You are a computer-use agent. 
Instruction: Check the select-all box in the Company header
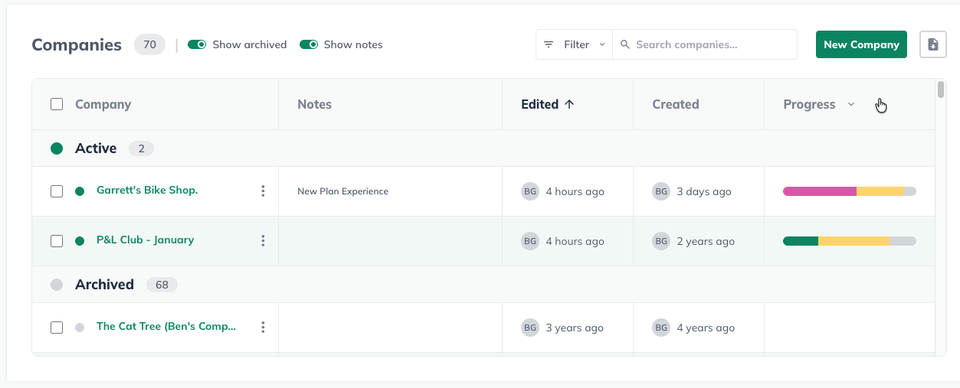tap(56, 104)
